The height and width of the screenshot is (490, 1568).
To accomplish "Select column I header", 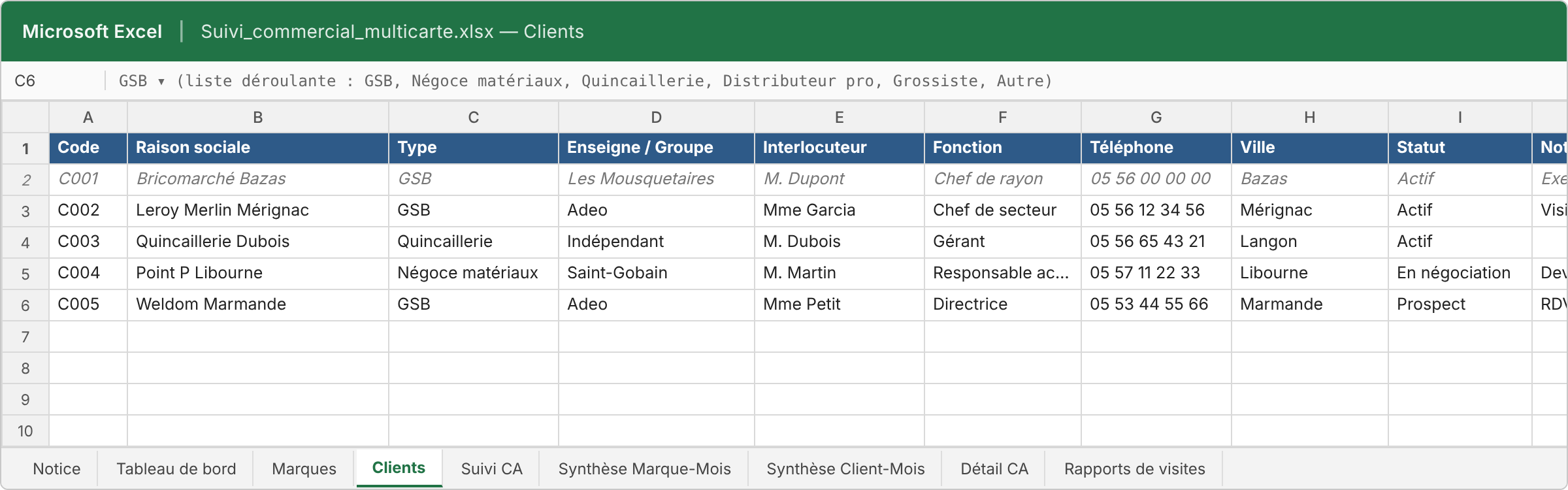I will (x=1460, y=117).
